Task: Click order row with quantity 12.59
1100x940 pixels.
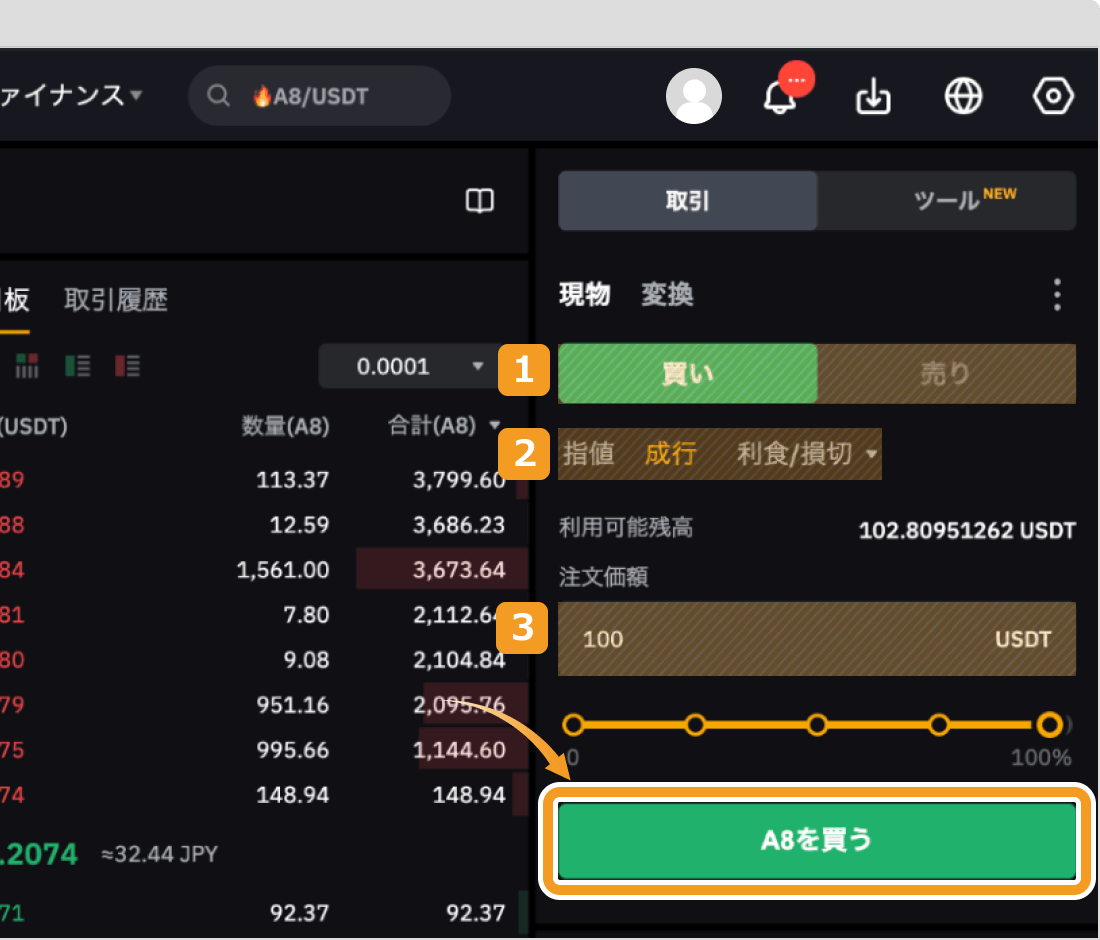Action: click(264, 525)
